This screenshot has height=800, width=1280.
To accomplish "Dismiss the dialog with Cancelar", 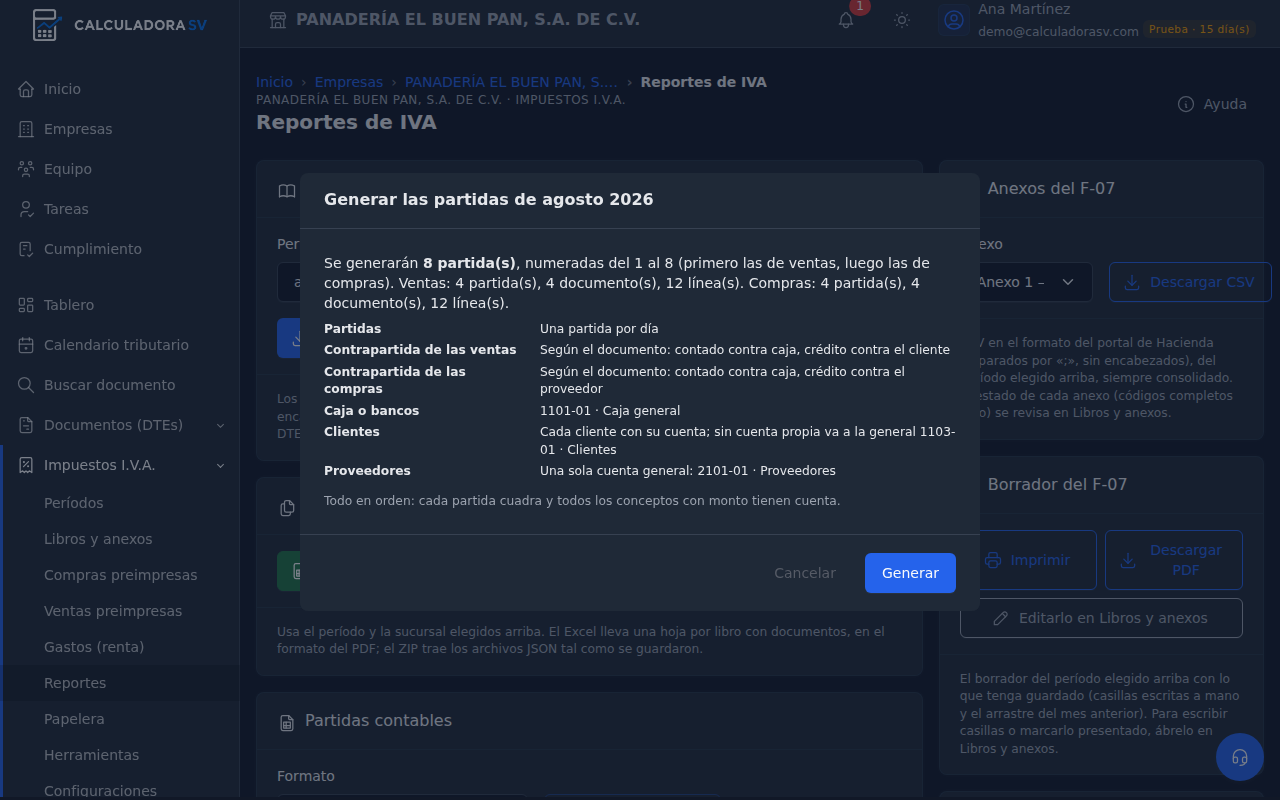I will coord(805,573).
